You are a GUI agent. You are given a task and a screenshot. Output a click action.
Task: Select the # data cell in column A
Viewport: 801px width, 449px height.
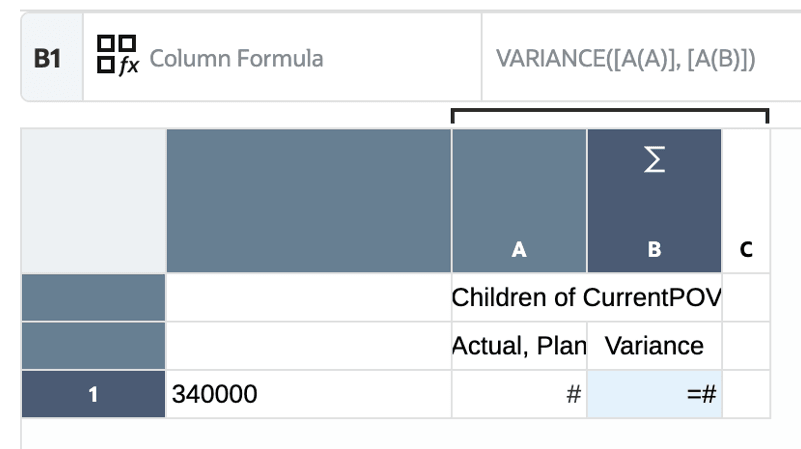pos(518,394)
